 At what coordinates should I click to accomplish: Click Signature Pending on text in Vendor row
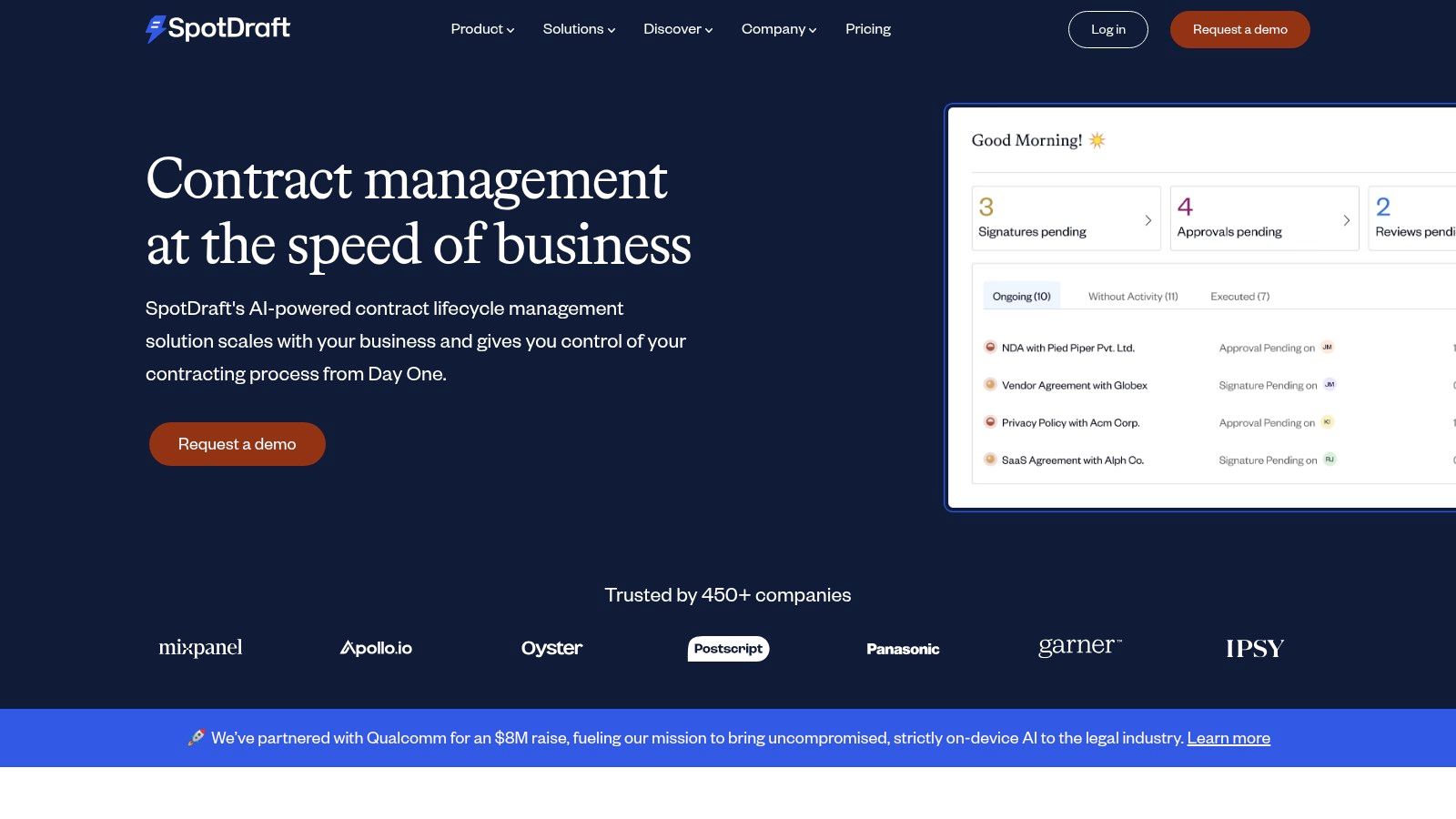1268,385
